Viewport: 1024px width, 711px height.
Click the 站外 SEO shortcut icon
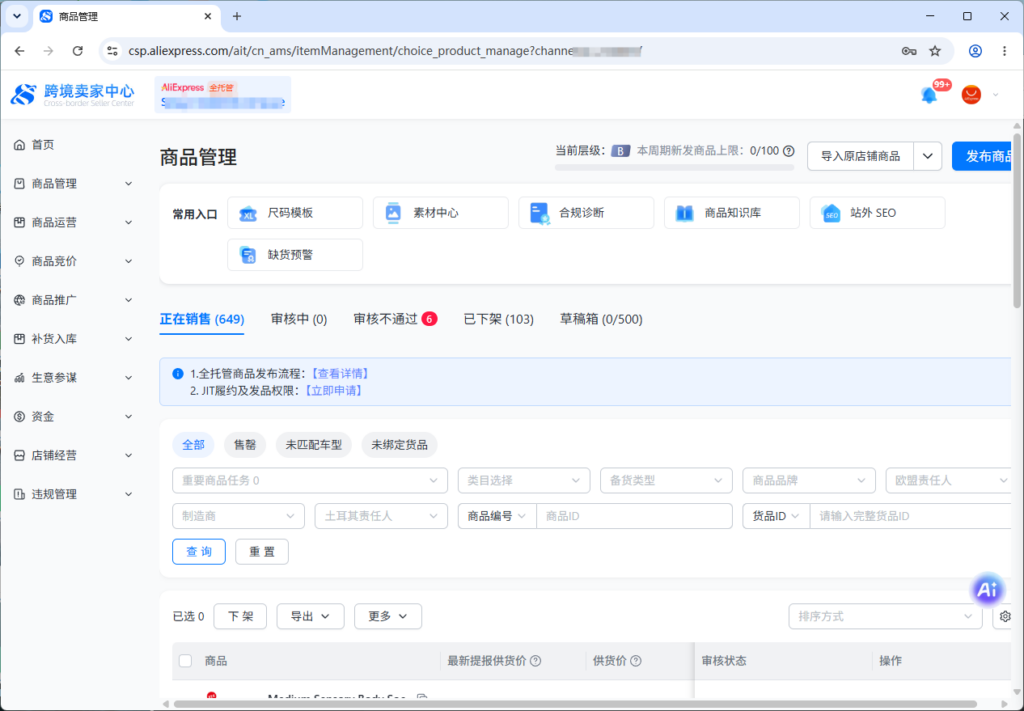831,213
